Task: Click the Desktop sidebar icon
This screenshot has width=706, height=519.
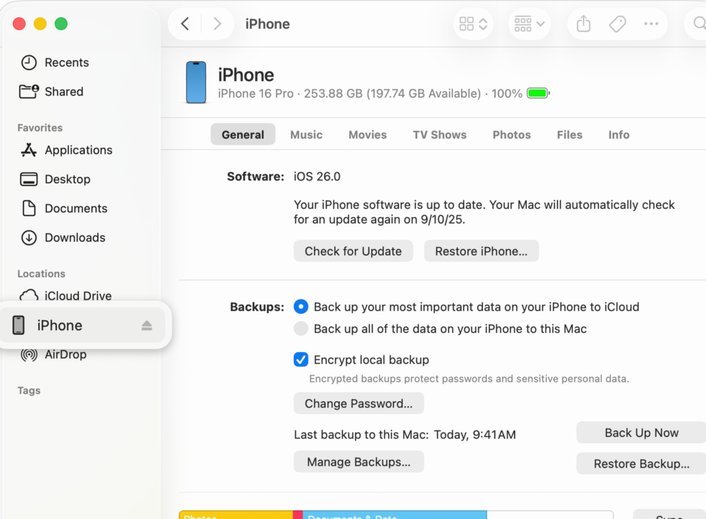Action: pyautogui.click(x=29, y=179)
